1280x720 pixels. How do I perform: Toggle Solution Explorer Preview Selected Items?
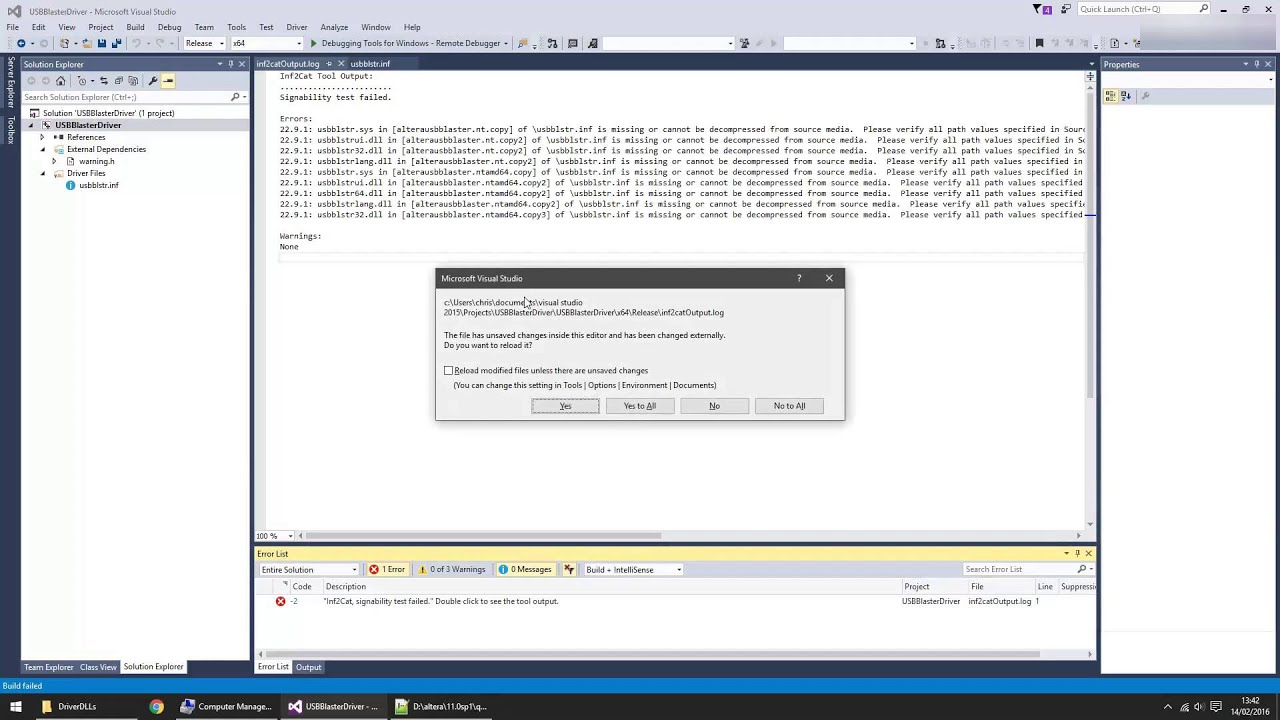pos(168,81)
